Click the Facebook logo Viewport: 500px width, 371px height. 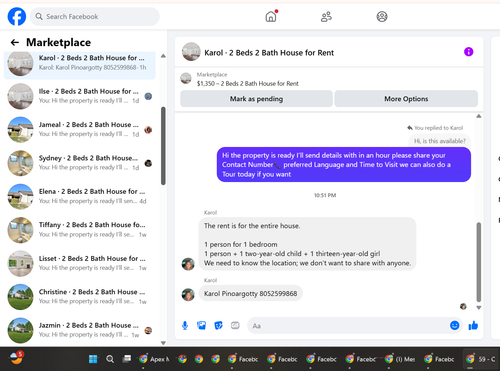click(x=17, y=16)
